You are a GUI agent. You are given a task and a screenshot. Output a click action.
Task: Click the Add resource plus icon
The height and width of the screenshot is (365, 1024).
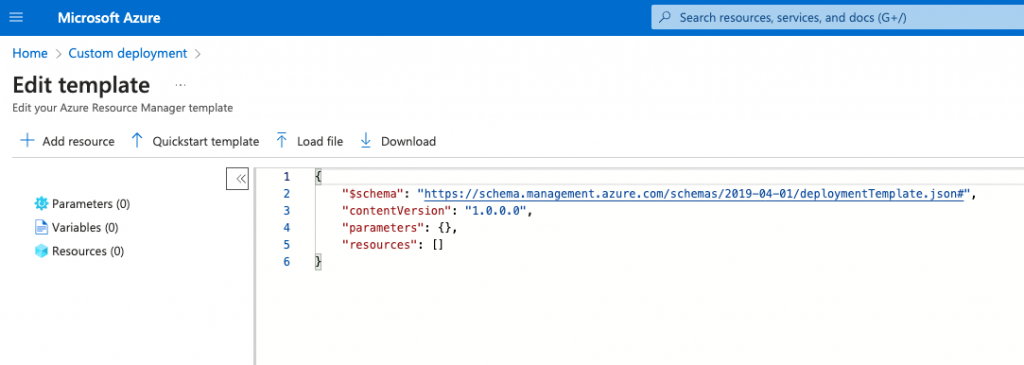point(27,140)
